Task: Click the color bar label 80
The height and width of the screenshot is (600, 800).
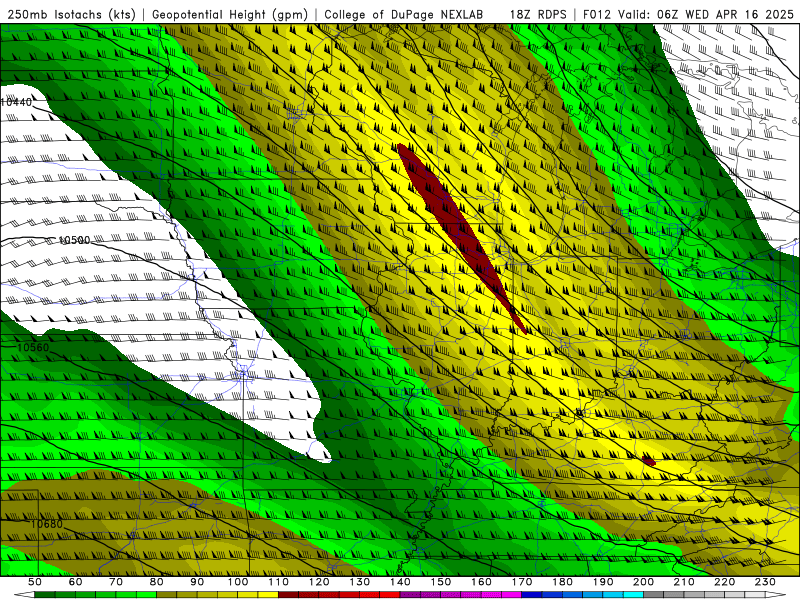Action: pyautogui.click(x=157, y=582)
